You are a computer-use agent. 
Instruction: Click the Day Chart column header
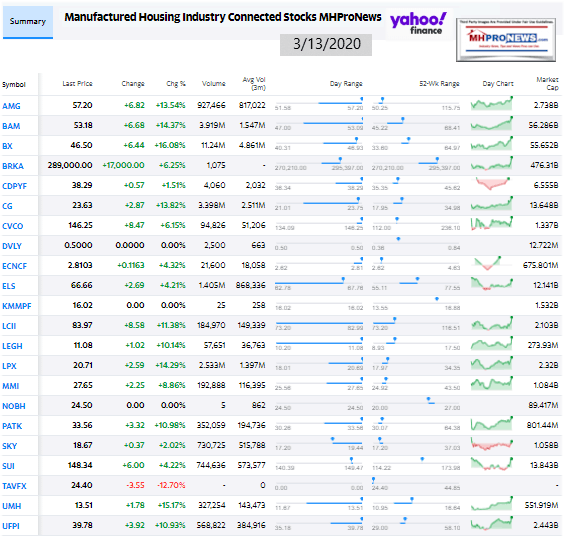[498, 84]
